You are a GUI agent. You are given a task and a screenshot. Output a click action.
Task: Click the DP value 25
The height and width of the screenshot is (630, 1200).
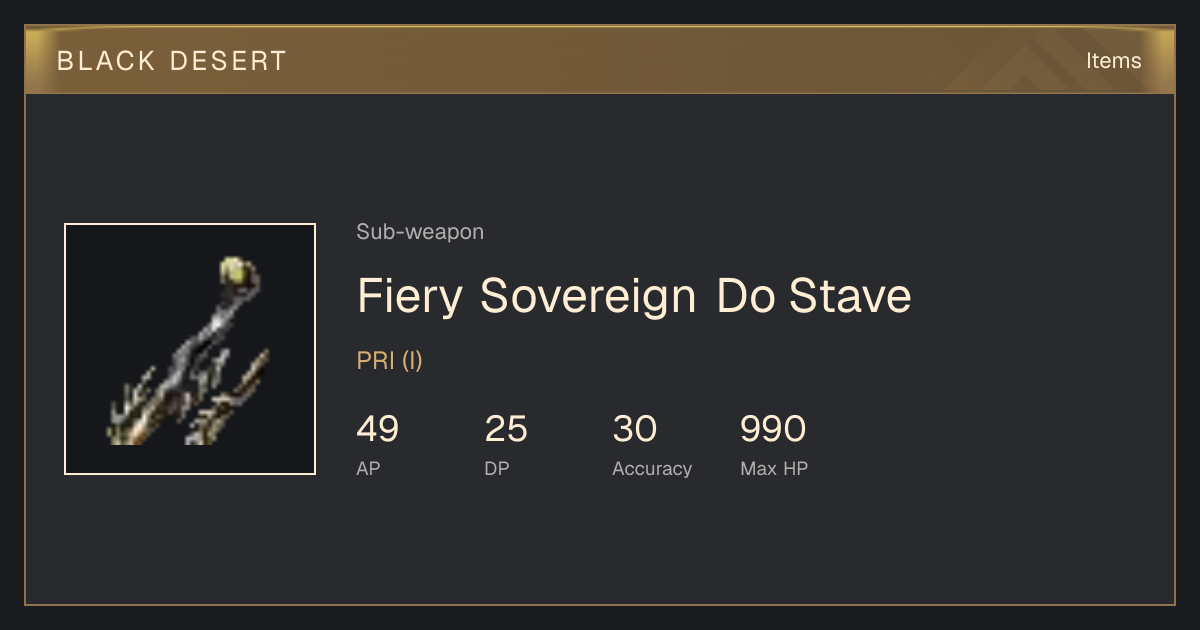coord(506,429)
